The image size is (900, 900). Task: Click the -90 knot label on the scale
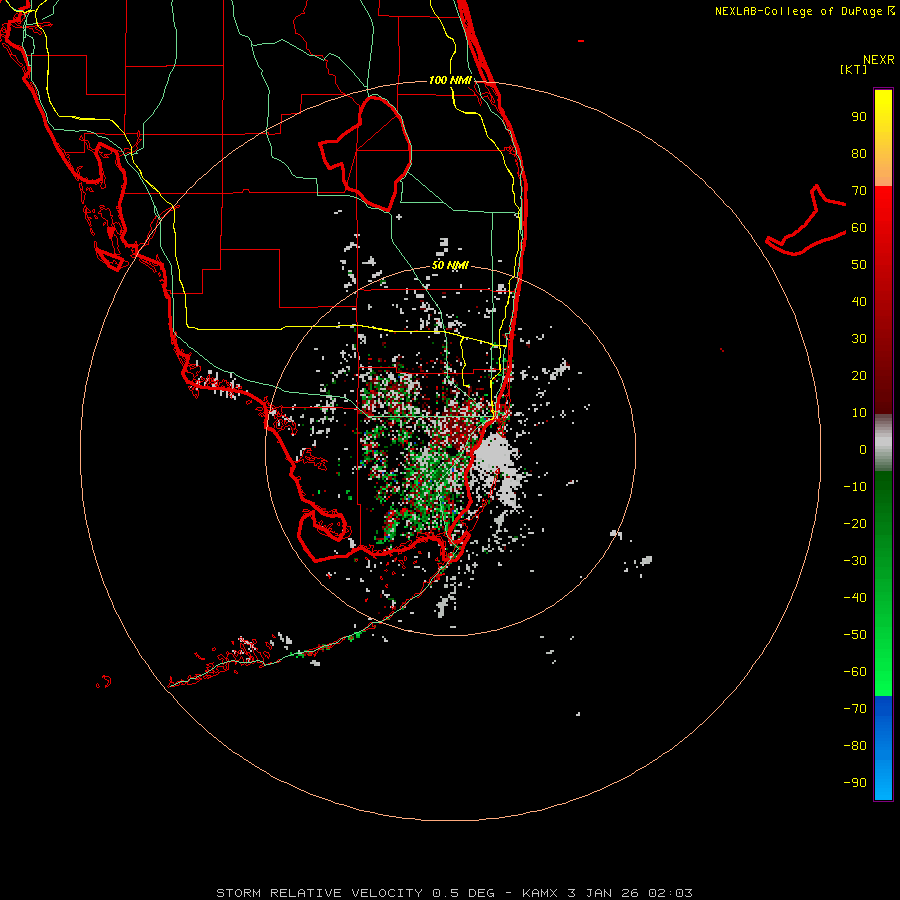click(855, 783)
